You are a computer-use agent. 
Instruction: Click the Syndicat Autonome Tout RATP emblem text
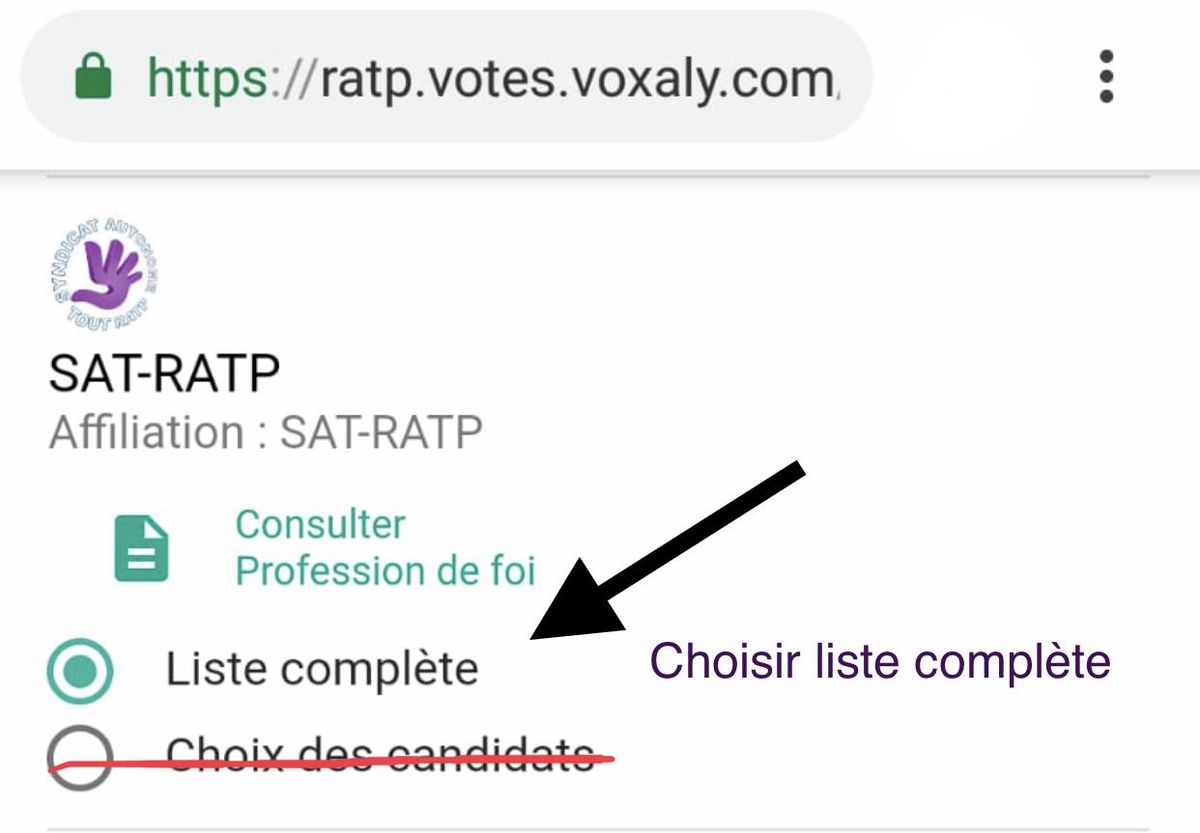pyautogui.click(x=105, y=272)
